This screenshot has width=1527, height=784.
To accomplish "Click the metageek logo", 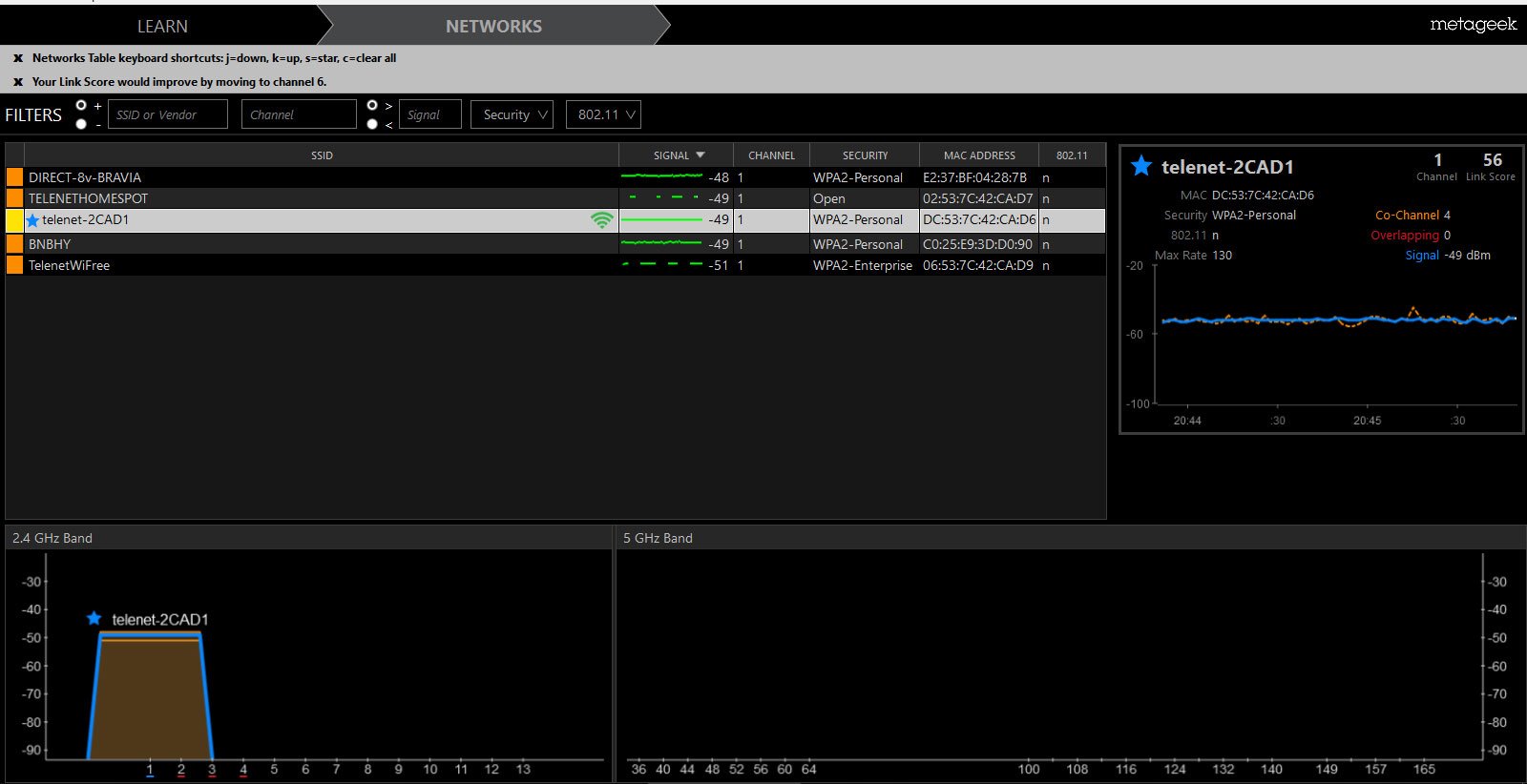I will [1473, 24].
